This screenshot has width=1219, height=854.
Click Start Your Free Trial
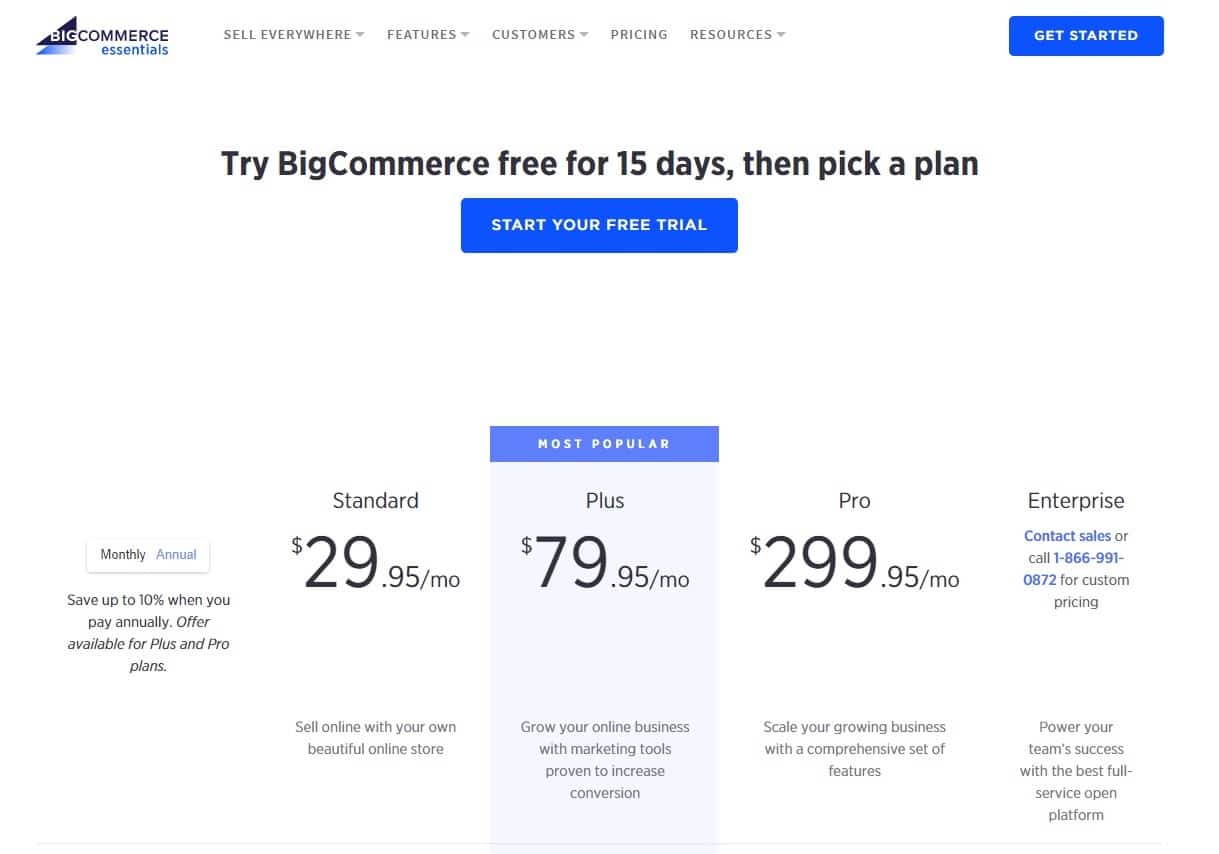click(599, 225)
